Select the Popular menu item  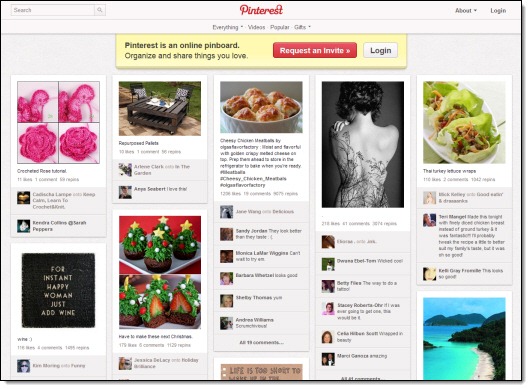coord(280,27)
